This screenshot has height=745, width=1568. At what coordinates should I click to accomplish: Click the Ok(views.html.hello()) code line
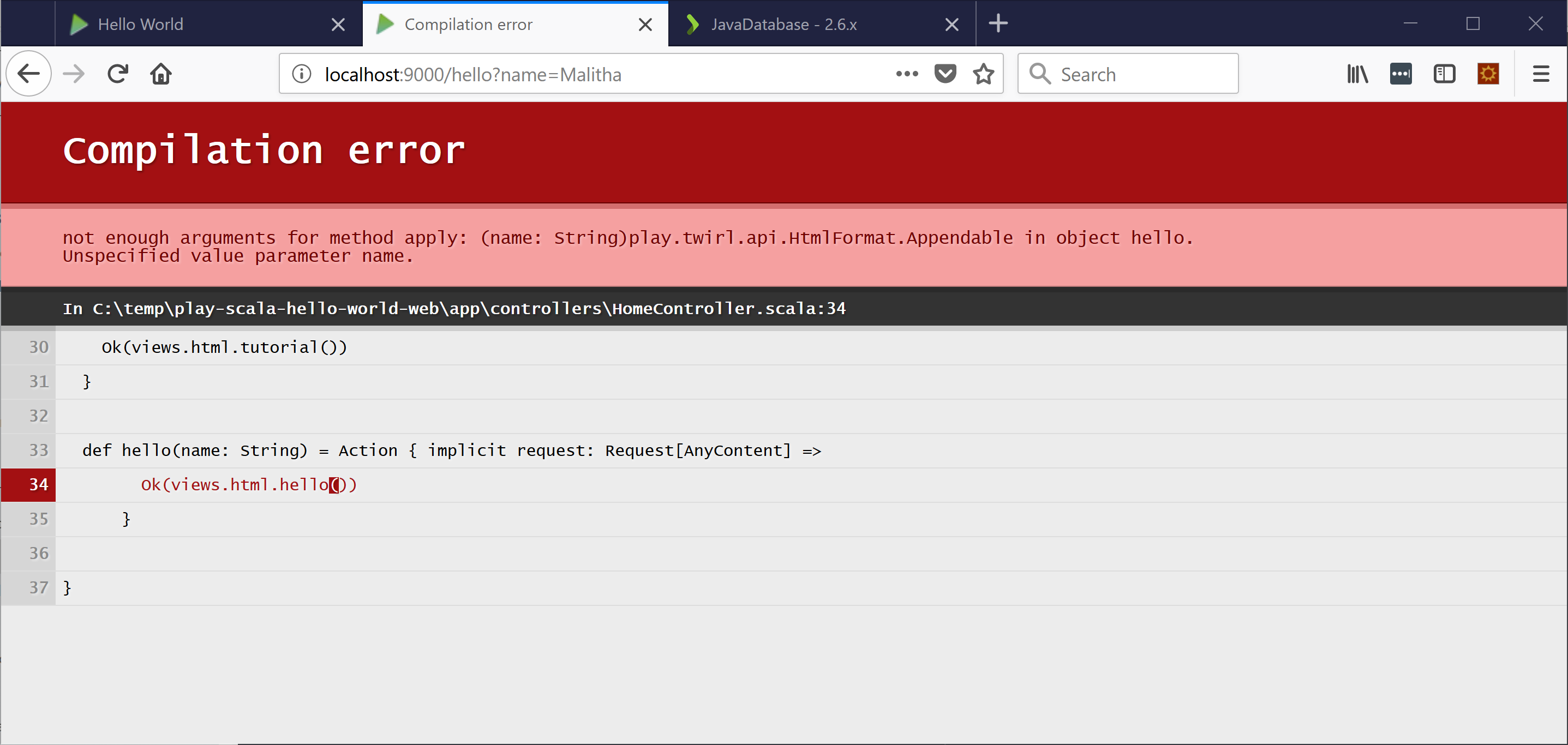click(249, 484)
